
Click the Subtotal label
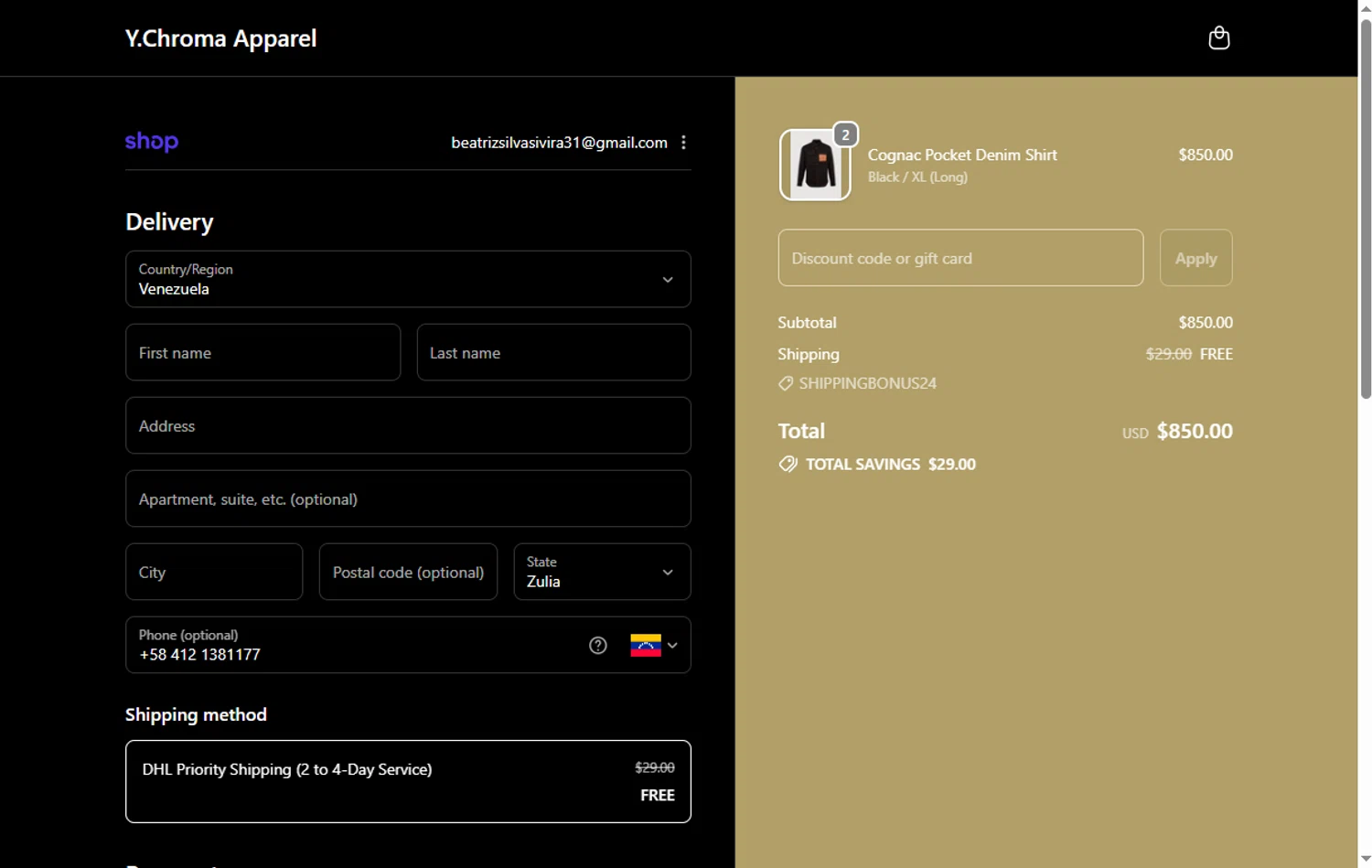click(x=807, y=323)
